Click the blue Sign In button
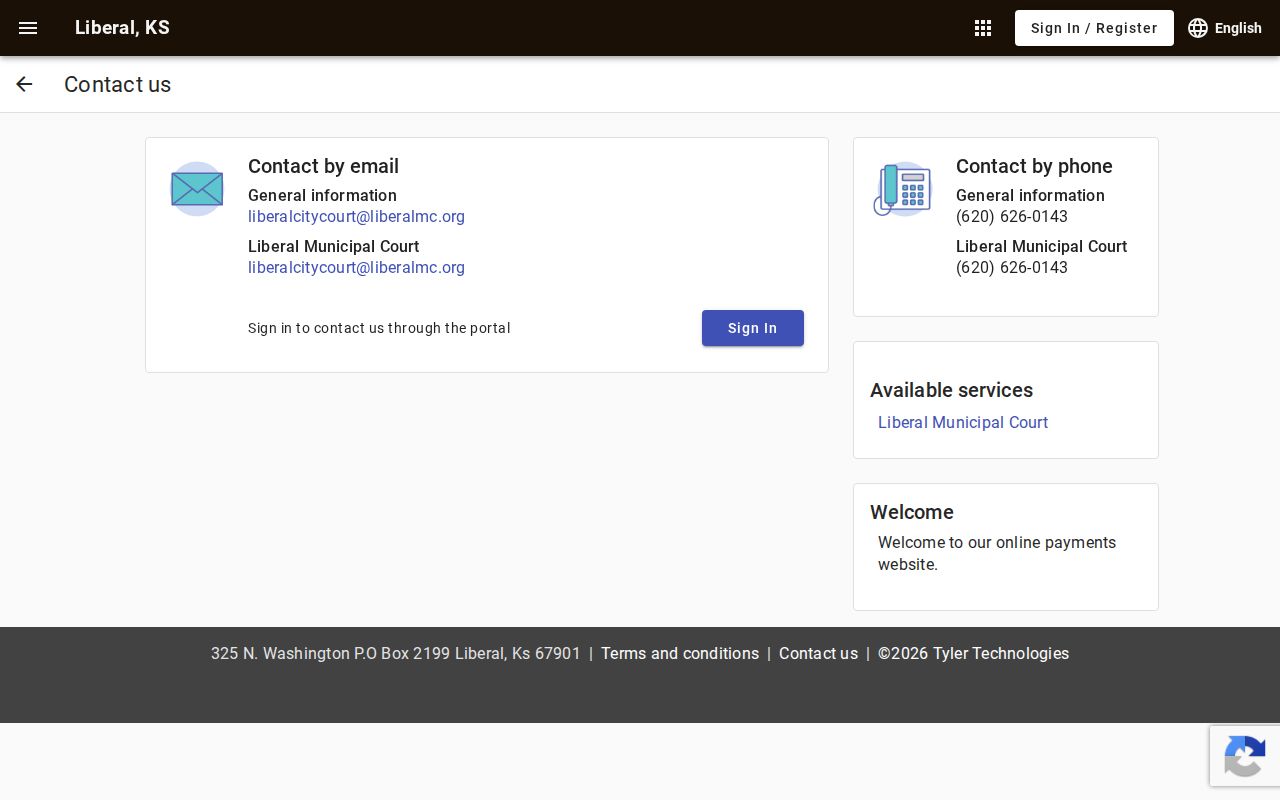This screenshot has height=800, width=1280. (753, 328)
